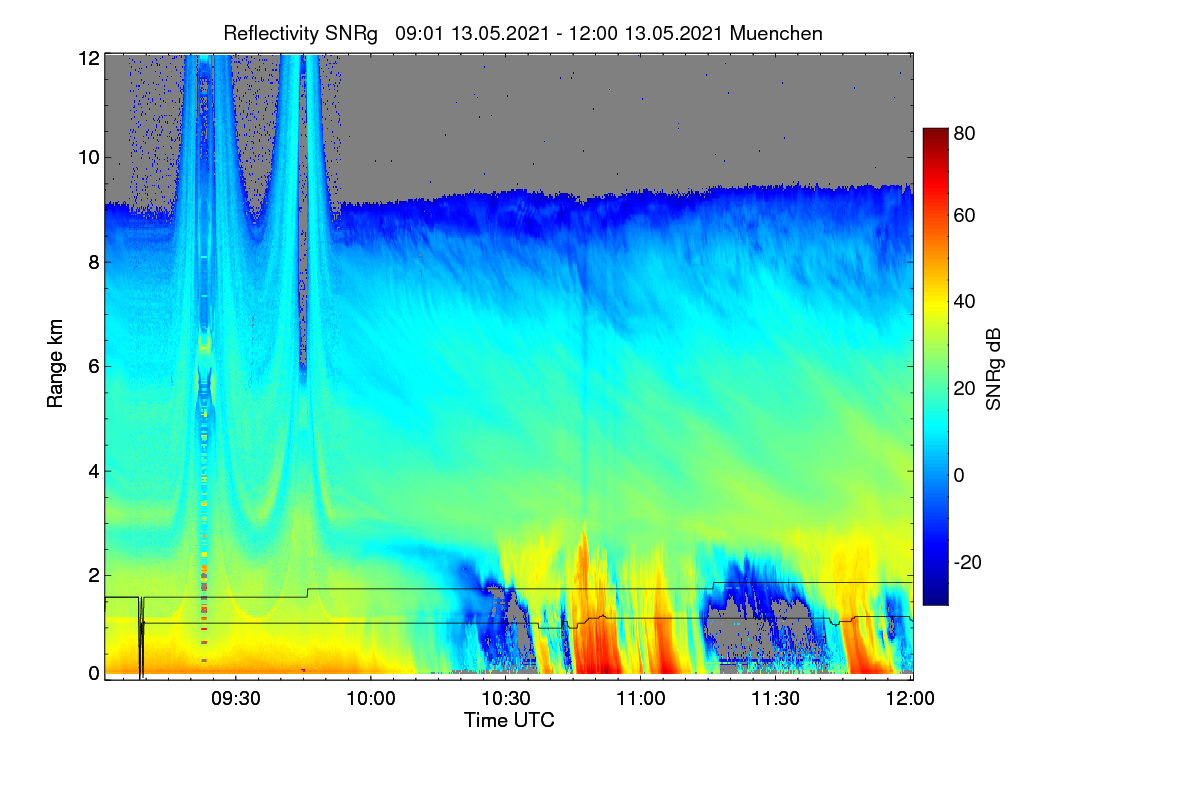Click the 09:30 time tick label

pos(237,699)
